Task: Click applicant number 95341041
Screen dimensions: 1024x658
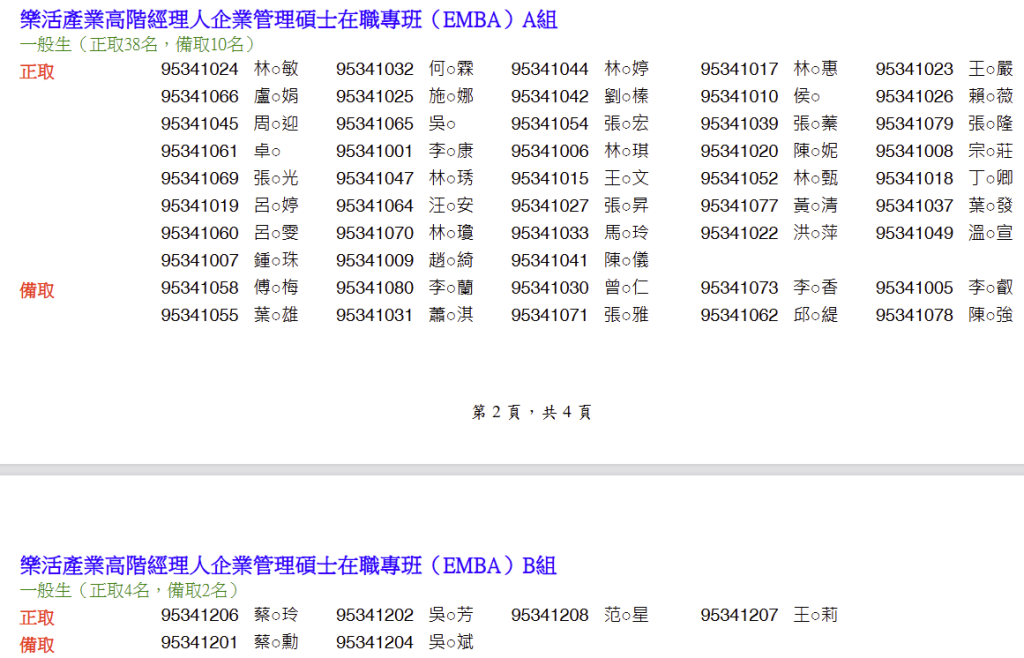Action: point(550,260)
